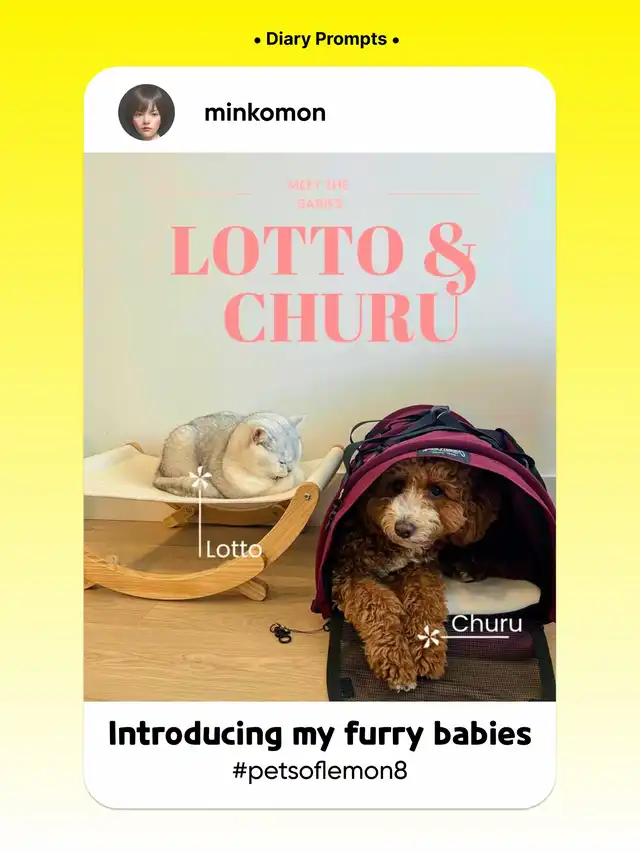This screenshot has height=853, width=640.
Task: Select the white Churu label text
Action: (x=487, y=623)
